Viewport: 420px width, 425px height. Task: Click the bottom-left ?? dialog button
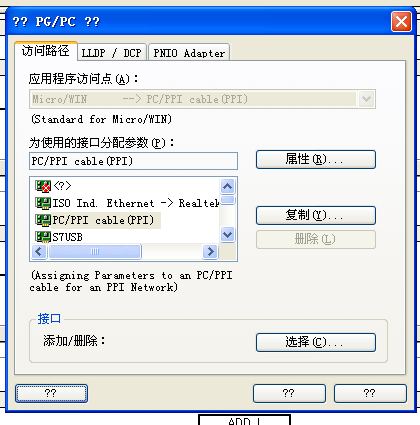click(x=51, y=393)
